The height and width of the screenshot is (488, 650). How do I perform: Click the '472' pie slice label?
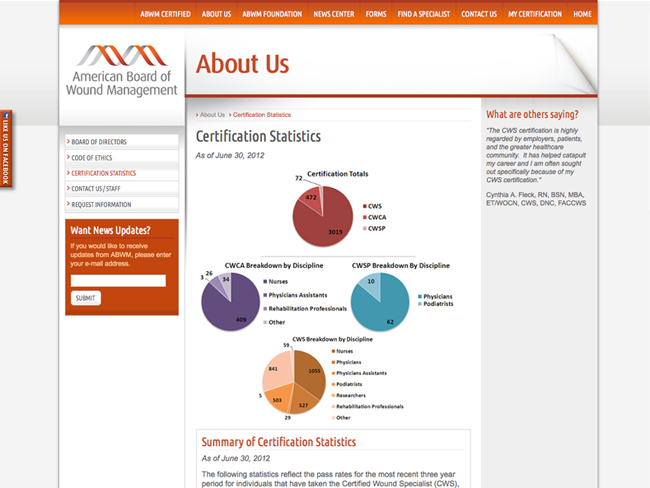tap(311, 197)
